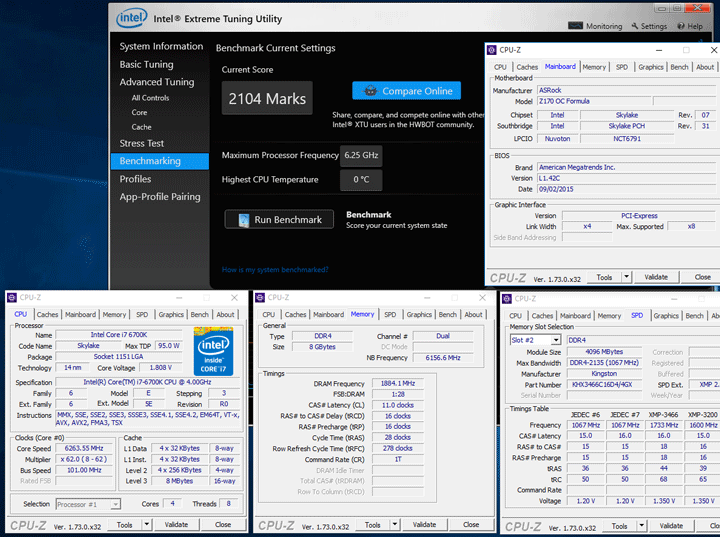This screenshot has height=537, width=720.
Task: Select Benchmarking in XTU sidebar
Action: click(160, 161)
